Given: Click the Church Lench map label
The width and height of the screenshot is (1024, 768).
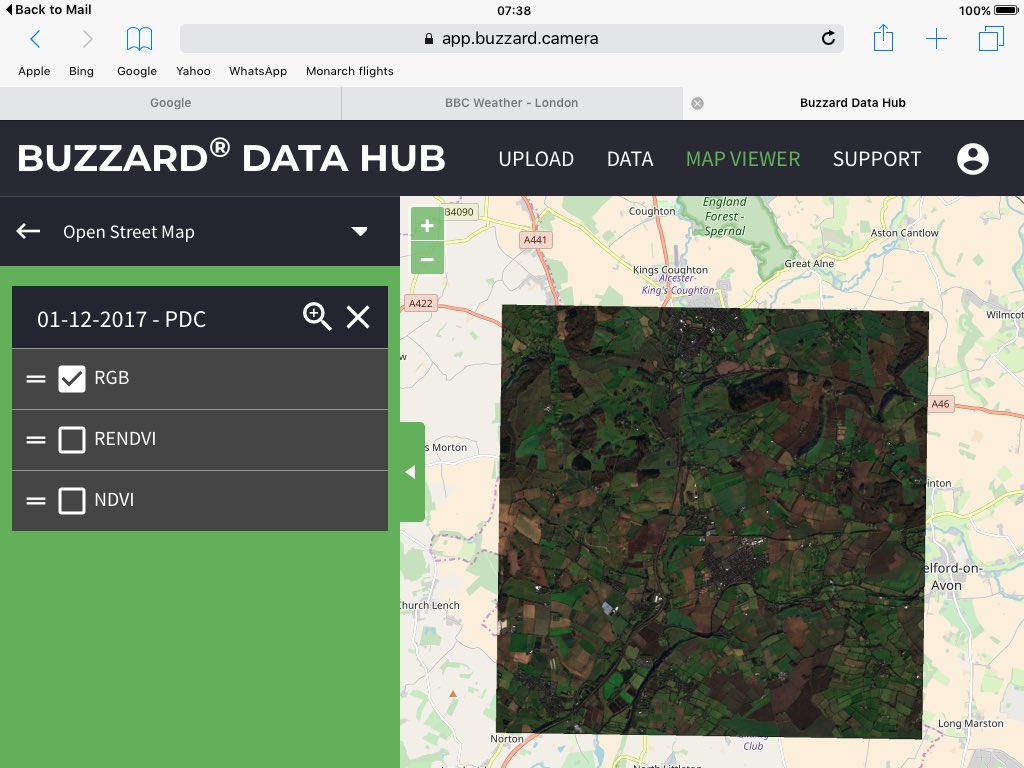Looking at the screenshot, I should [430, 605].
